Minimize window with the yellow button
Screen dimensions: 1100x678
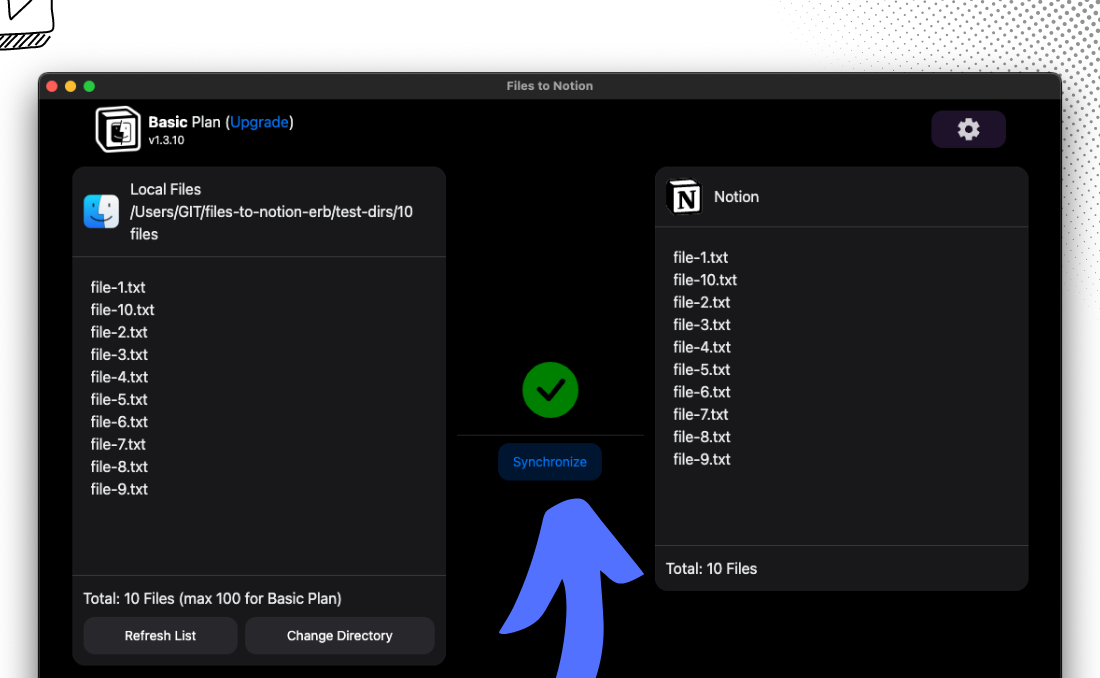(70, 86)
